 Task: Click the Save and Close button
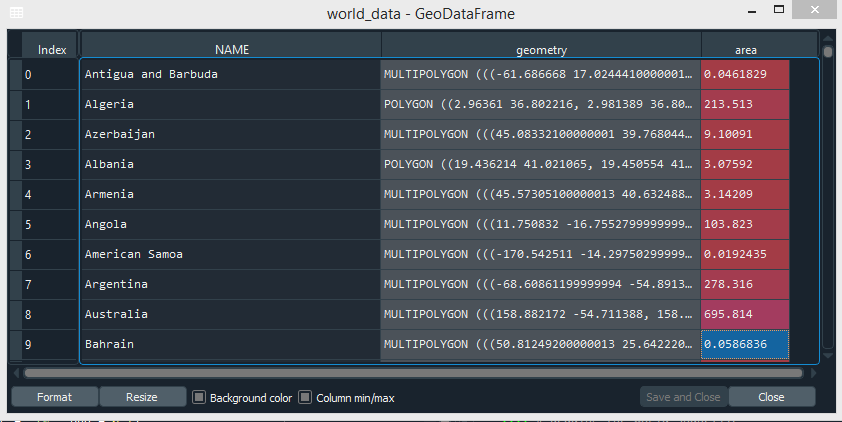point(684,397)
